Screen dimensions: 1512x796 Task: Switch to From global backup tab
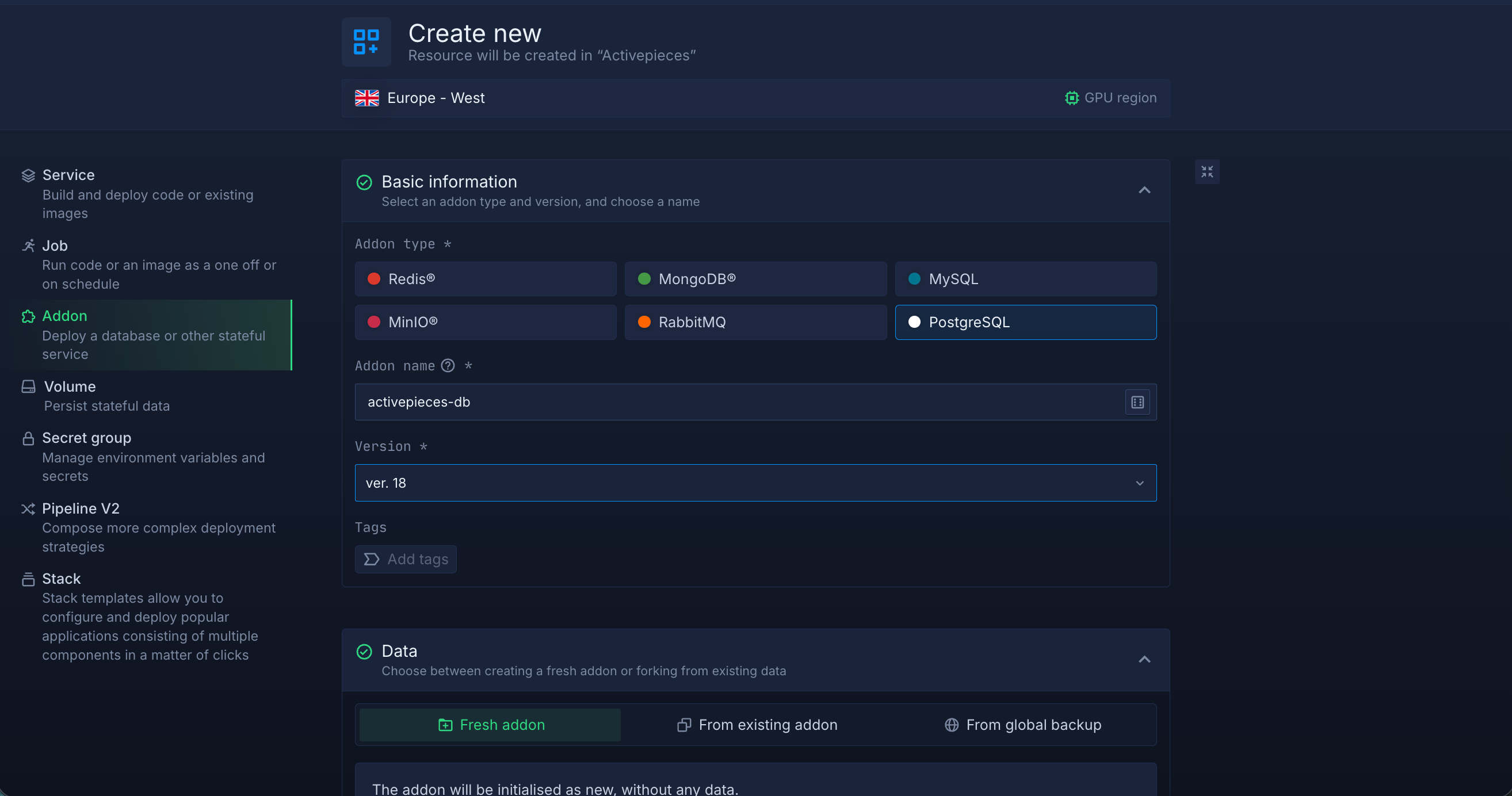click(x=1022, y=725)
